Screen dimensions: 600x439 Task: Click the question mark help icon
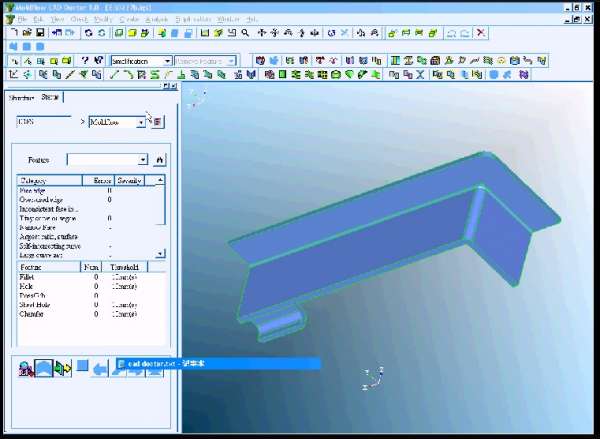click(85, 60)
